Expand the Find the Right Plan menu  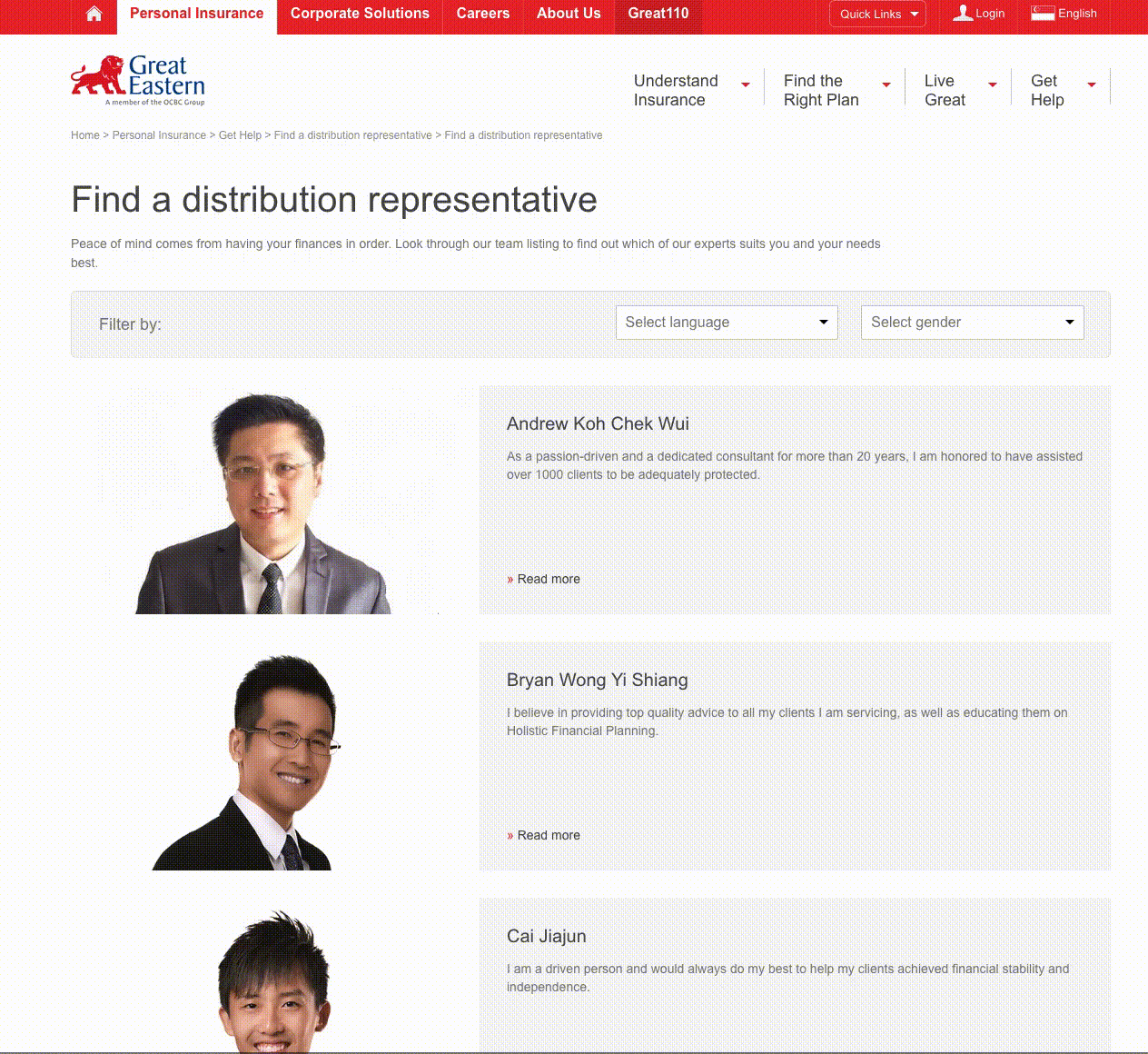point(836,90)
